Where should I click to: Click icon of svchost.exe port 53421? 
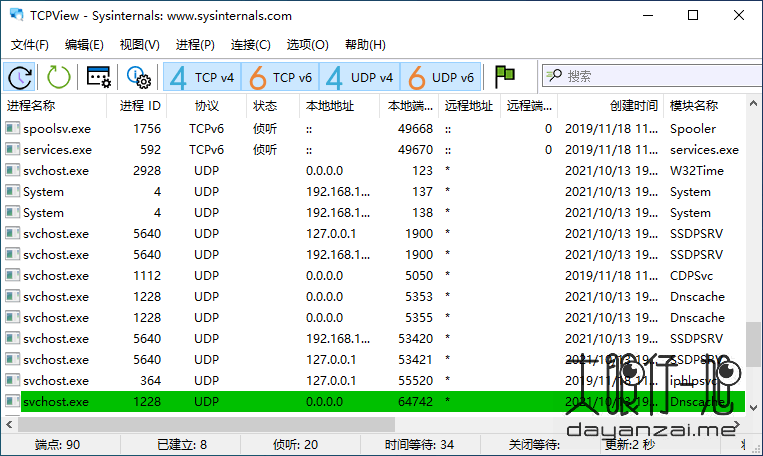[x=13, y=359]
